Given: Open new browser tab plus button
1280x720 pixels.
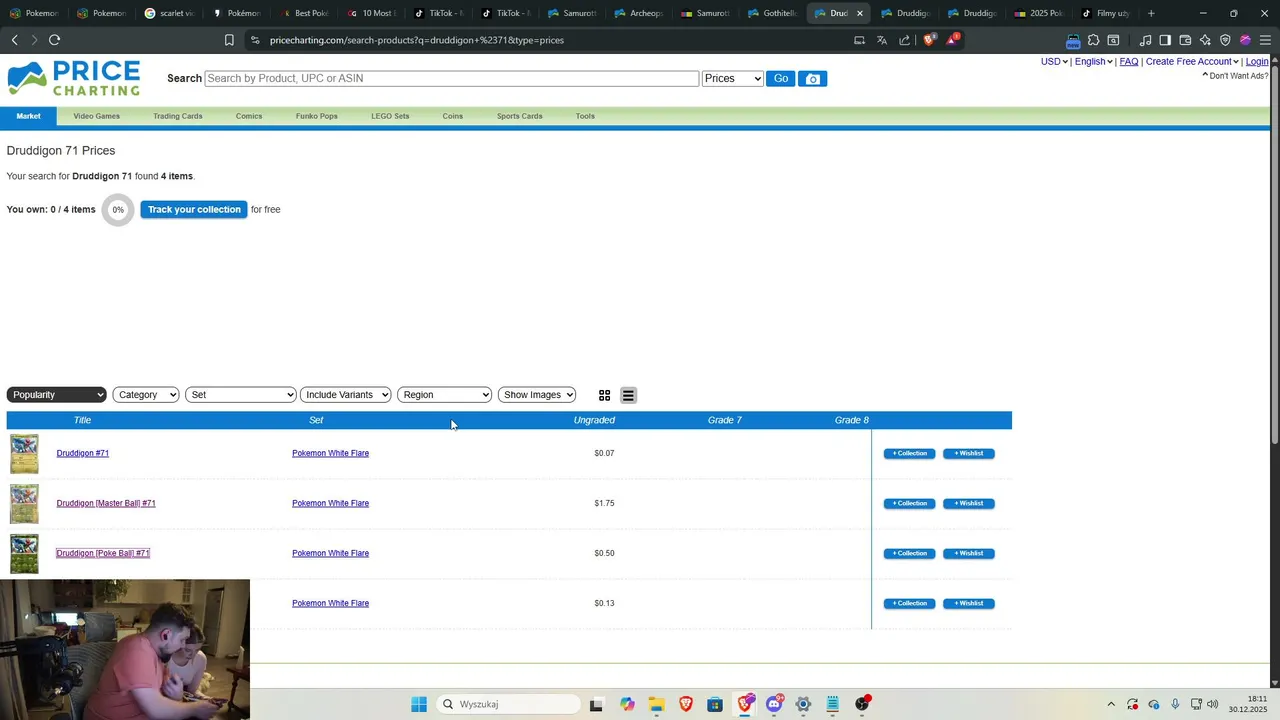Looking at the screenshot, I should [x=1151, y=13].
